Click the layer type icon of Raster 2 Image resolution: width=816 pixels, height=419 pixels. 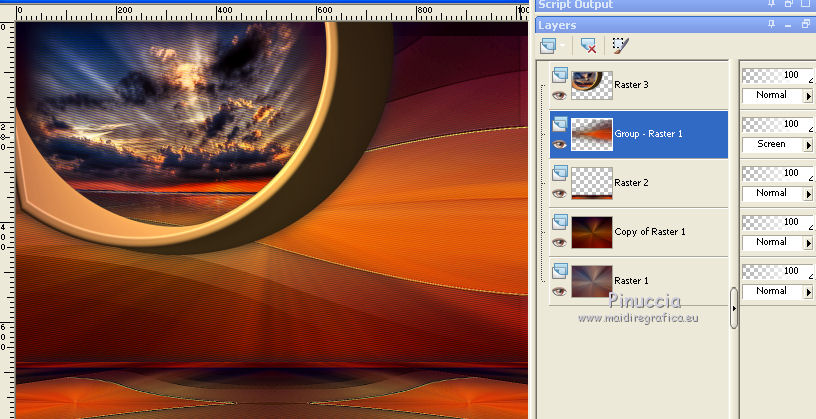(x=560, y=172)
